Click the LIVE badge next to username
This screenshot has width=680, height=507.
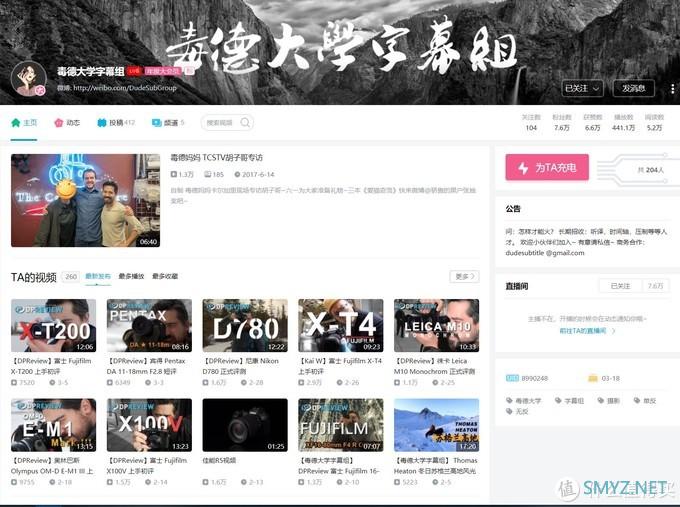pyautogui.click(x=134, y=71)
